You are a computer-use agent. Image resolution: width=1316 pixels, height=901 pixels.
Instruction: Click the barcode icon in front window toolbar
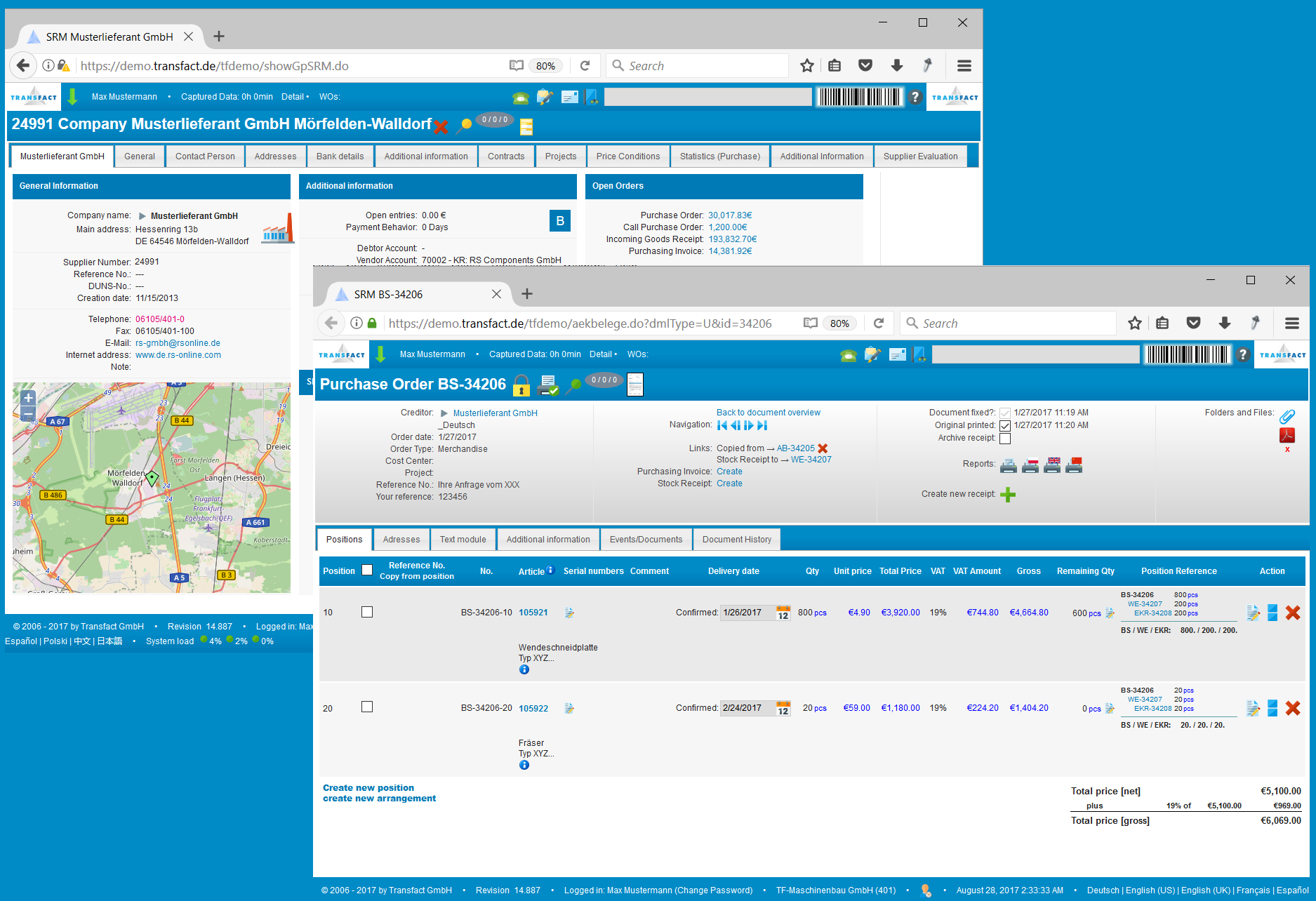pos(1188,355)
